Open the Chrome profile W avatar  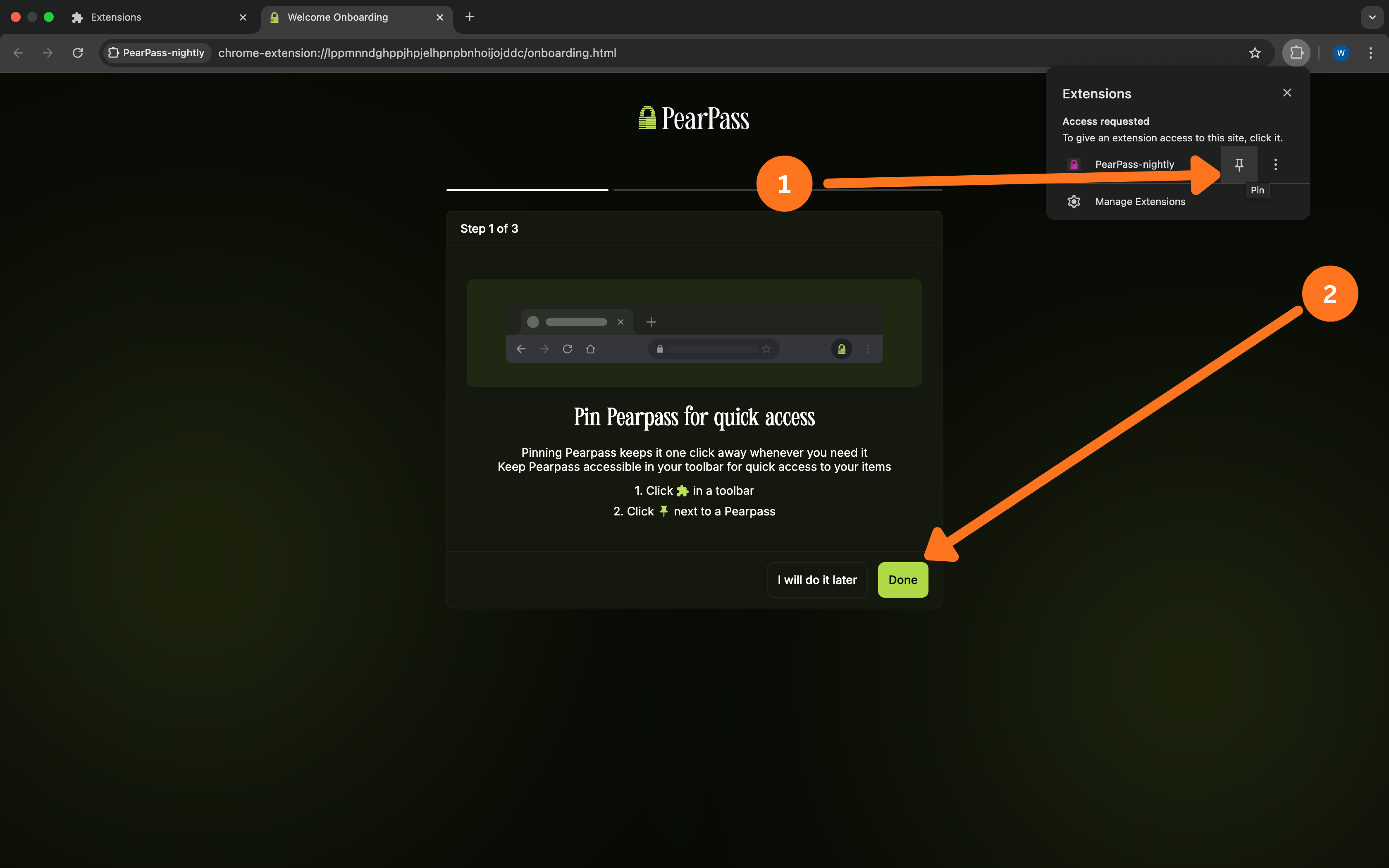pos(1340,53)
